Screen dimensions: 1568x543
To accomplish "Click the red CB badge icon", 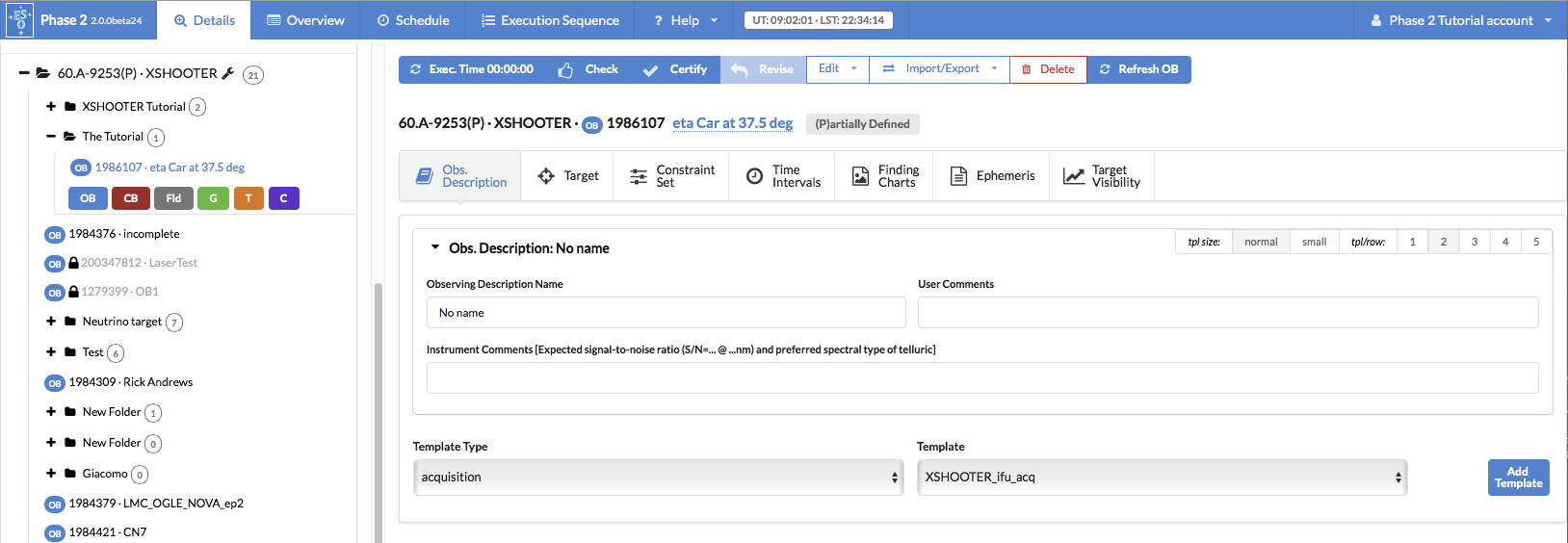I will point(131,198).
